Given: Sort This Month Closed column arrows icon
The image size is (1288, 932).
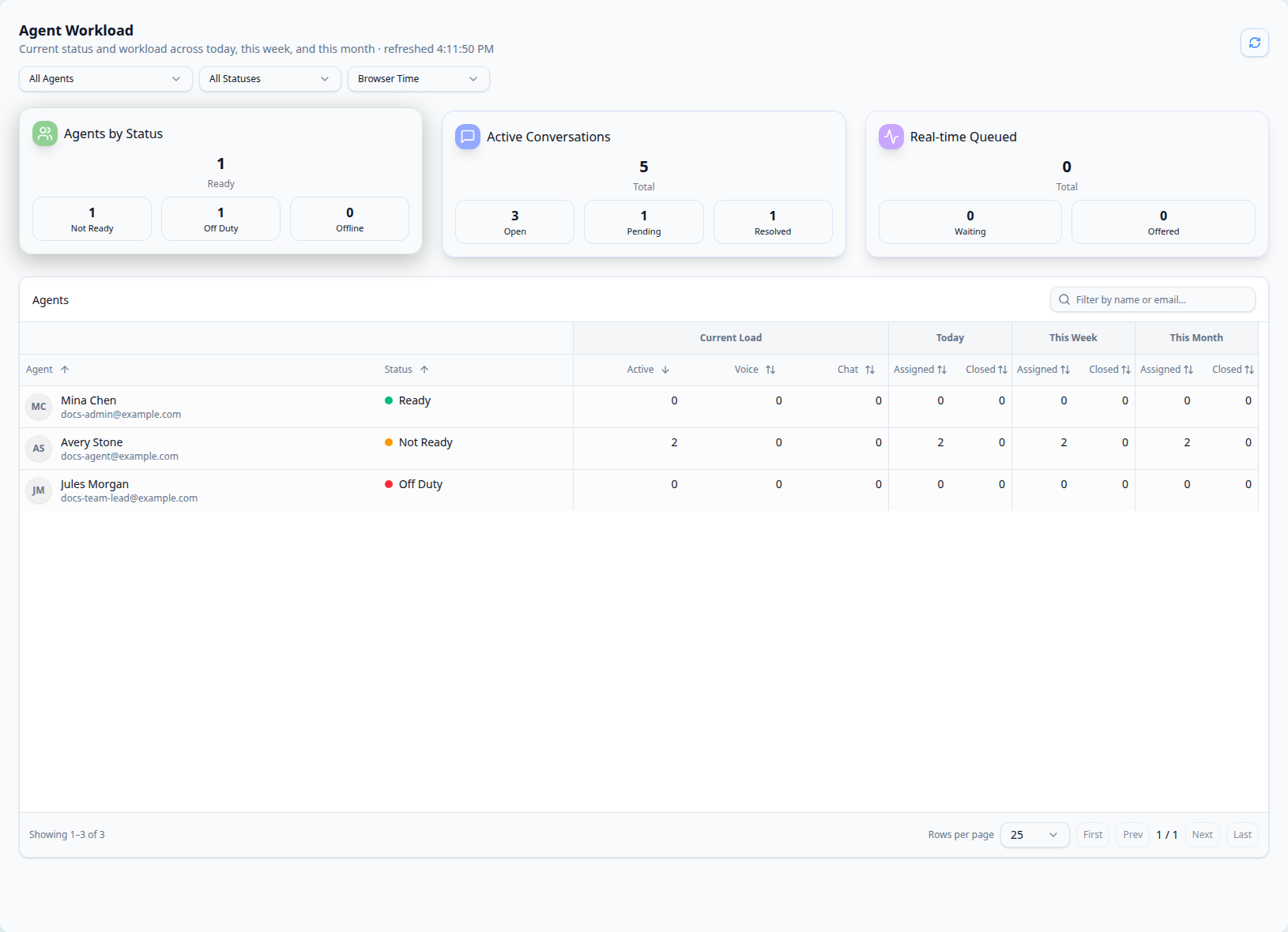Looking at the screenshot, I should click(1249, 370).
